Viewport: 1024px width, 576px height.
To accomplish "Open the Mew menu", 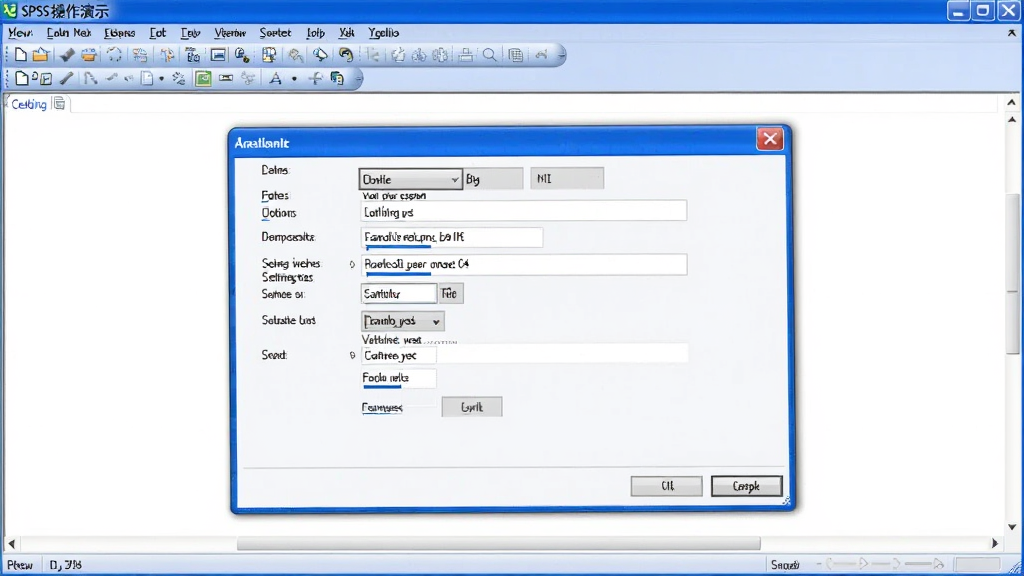I will click(x=20, y=33).
